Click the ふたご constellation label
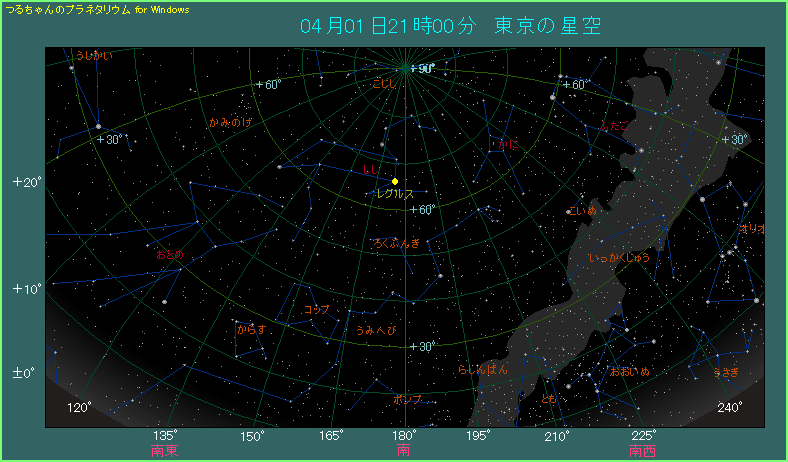The height and width of the screenshot is (462, 788). point(615,125)
